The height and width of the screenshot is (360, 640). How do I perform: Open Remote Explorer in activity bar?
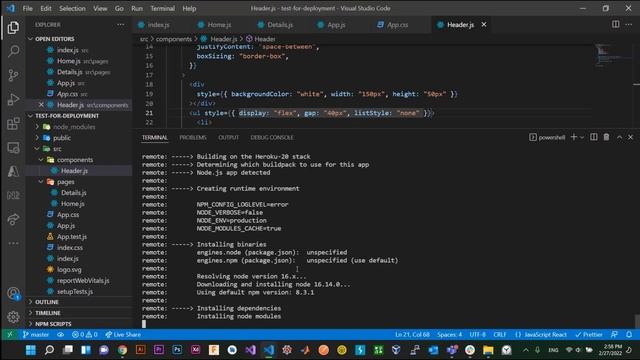[13, 147]
